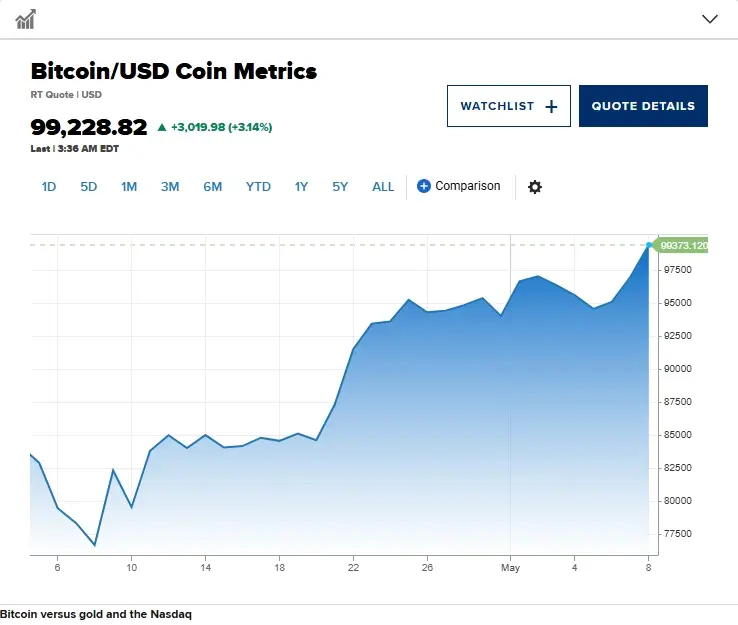The image size is (738, 625).
Task: Switch to 5Y chart range
Action: pos(340,186)
